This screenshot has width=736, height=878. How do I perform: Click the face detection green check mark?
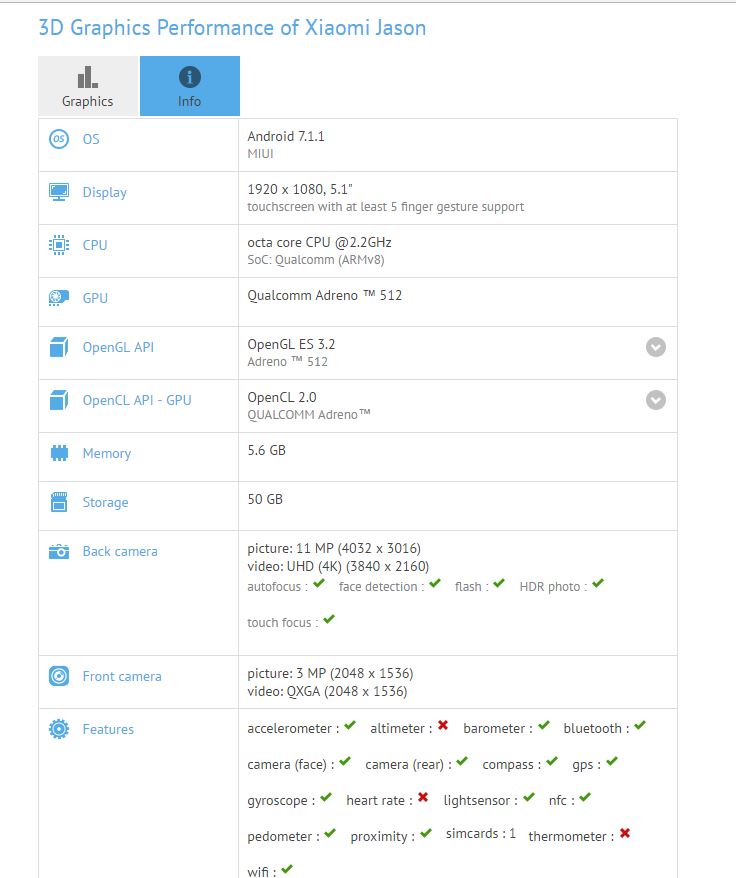(x=435, y=583)
